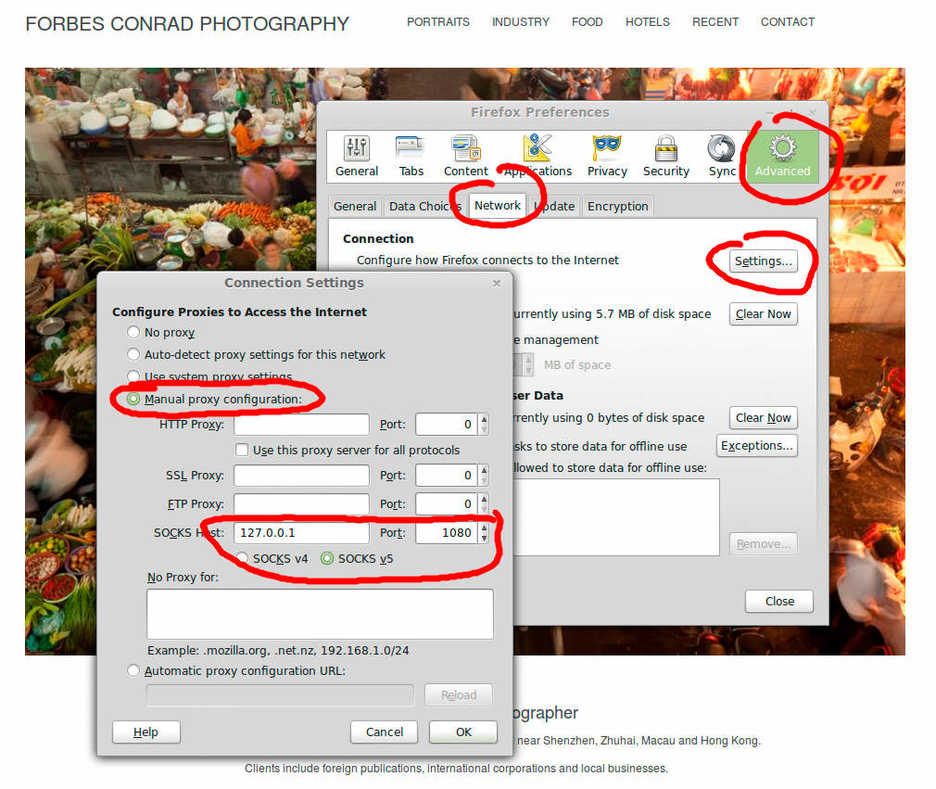Switch to the Encryption tab
The image size is (936, 789).
617,206
